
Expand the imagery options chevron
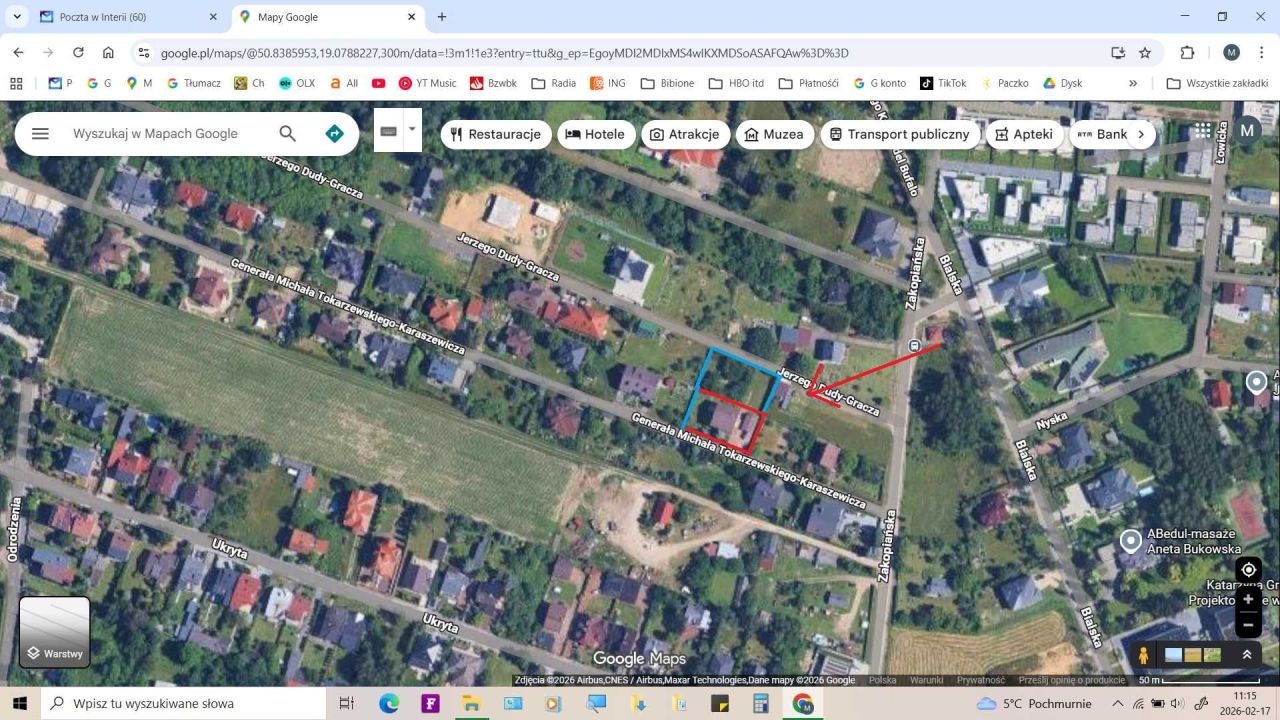[1247, 655]
